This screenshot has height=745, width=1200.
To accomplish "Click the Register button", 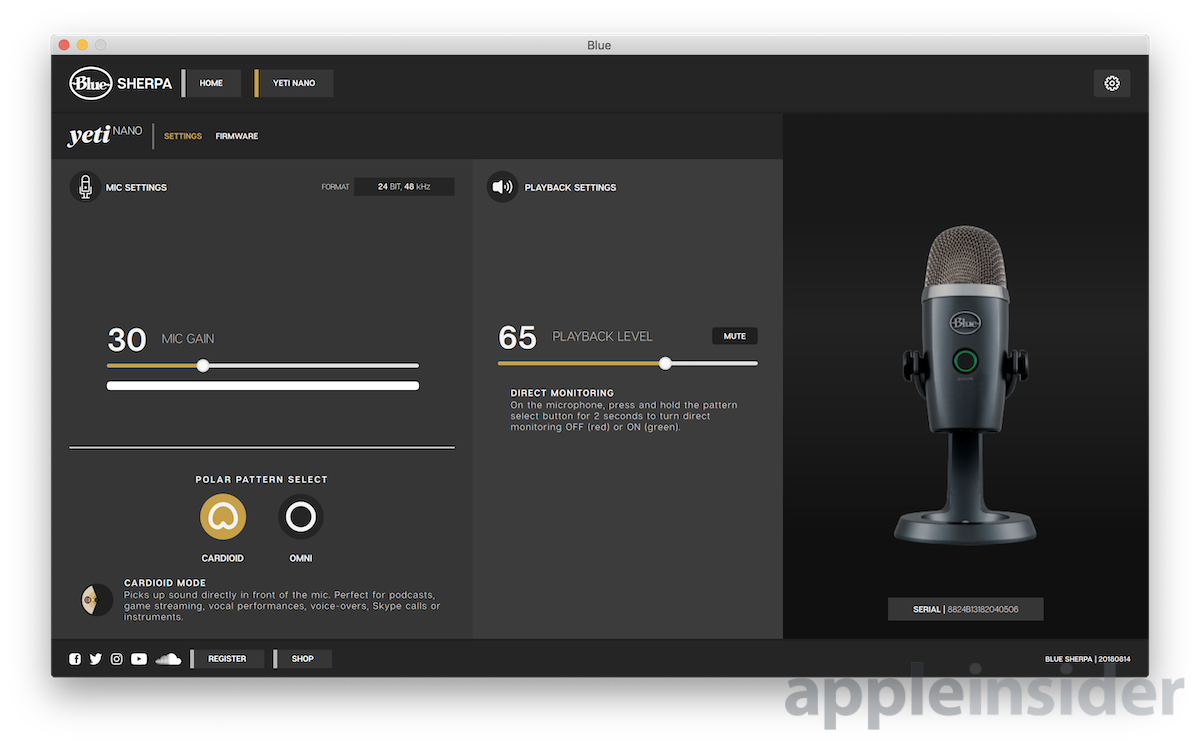I will (227, 659).
